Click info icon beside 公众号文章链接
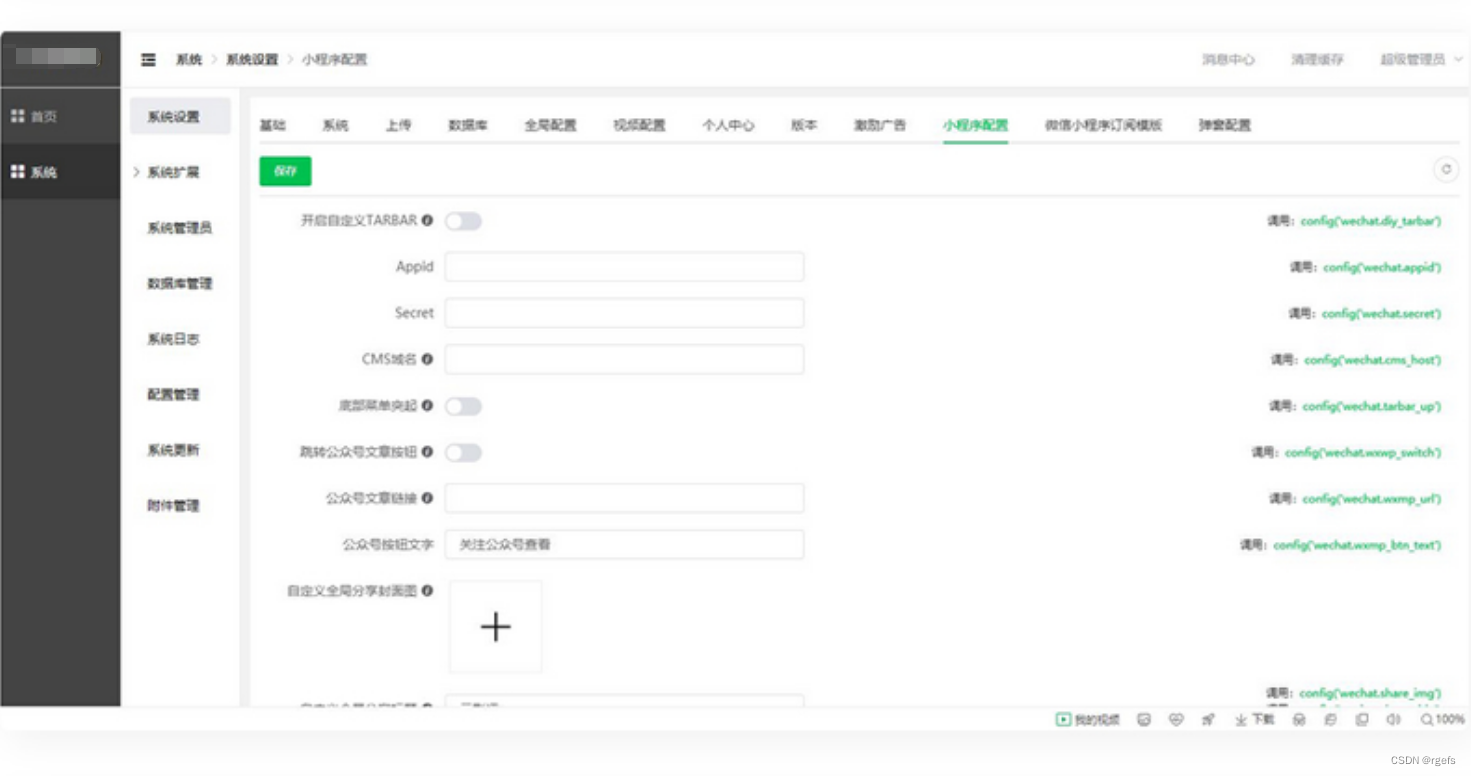The width and height of the screenshot is (1471, 776). pyautogui.click(x=427, y=498)
